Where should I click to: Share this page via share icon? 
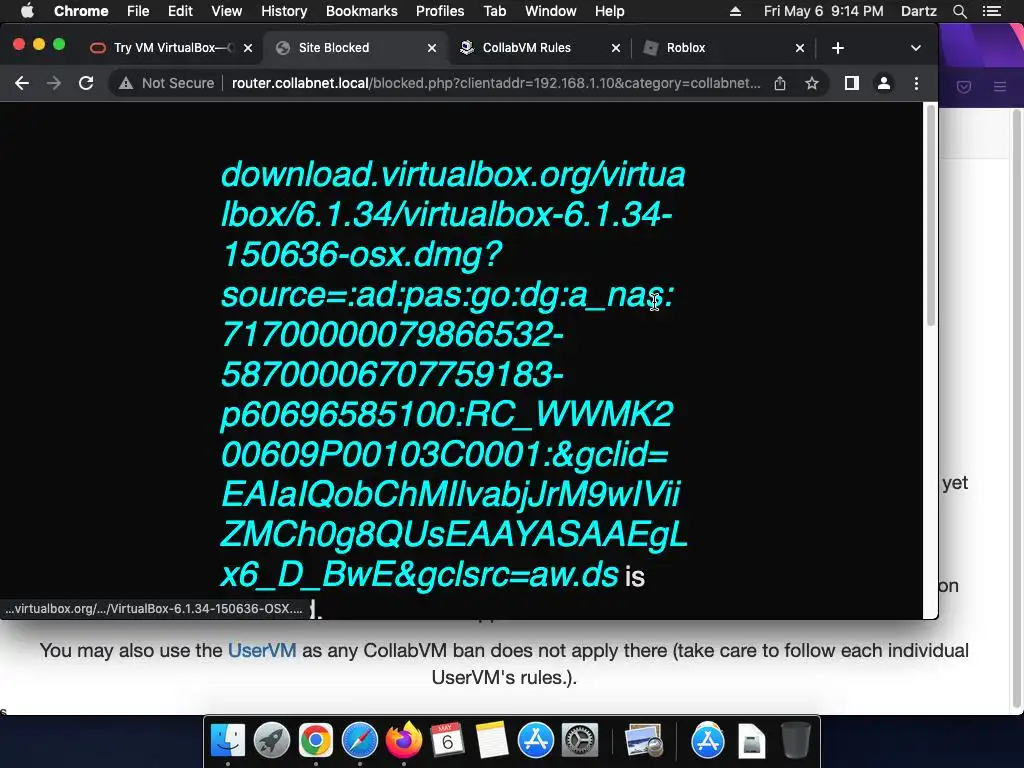(780, 83)
